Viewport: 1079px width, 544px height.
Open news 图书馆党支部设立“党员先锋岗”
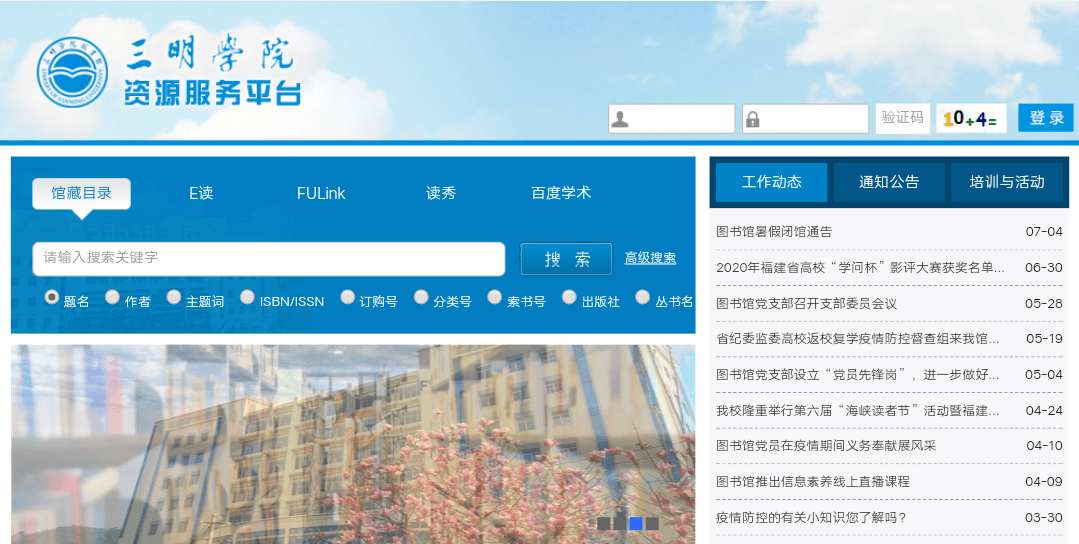(x=857, y=374)
